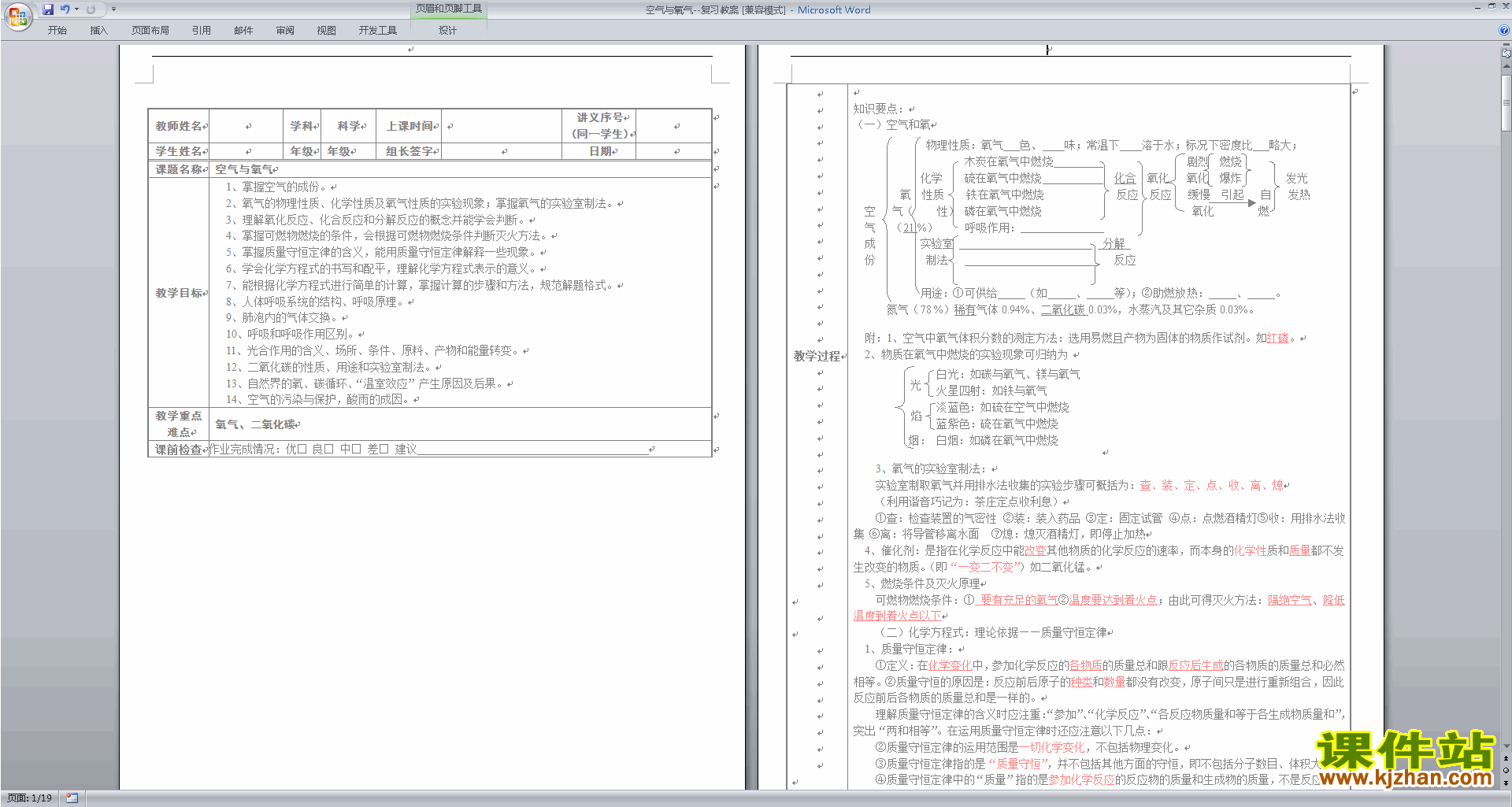The height and width of the screenshot is (807, 1512).
Task: Open the 页面布局 ribbon tab
Action: point(150,31)
